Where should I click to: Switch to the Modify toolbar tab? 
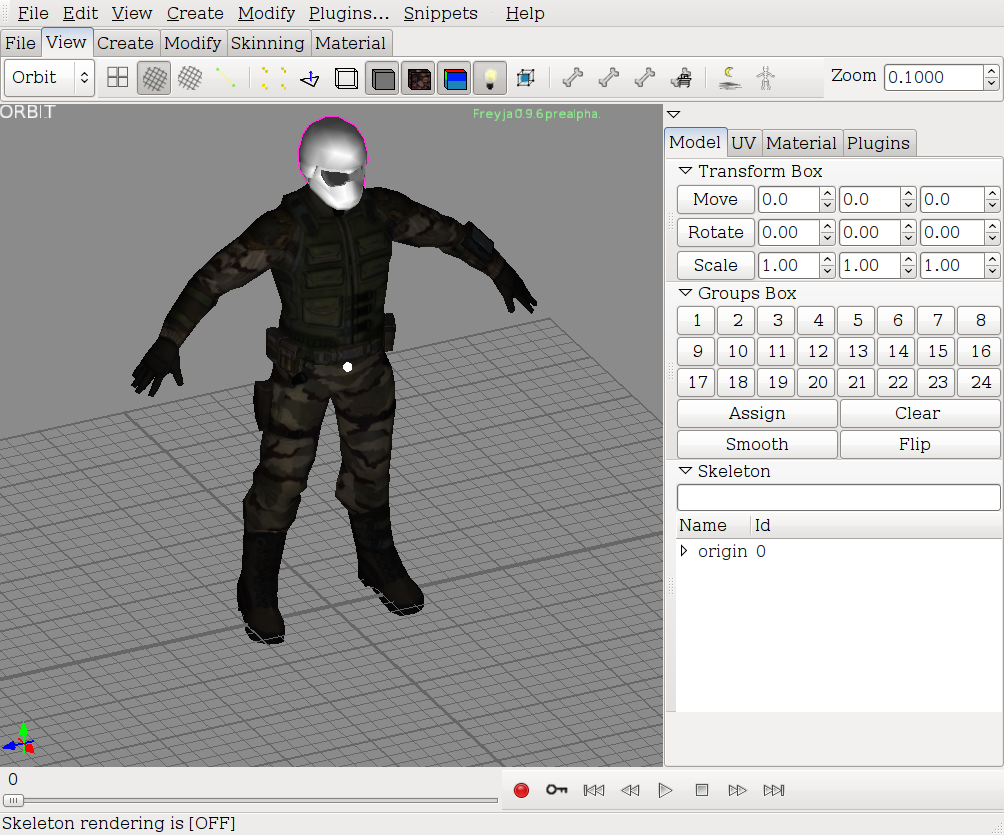(193, 43)
